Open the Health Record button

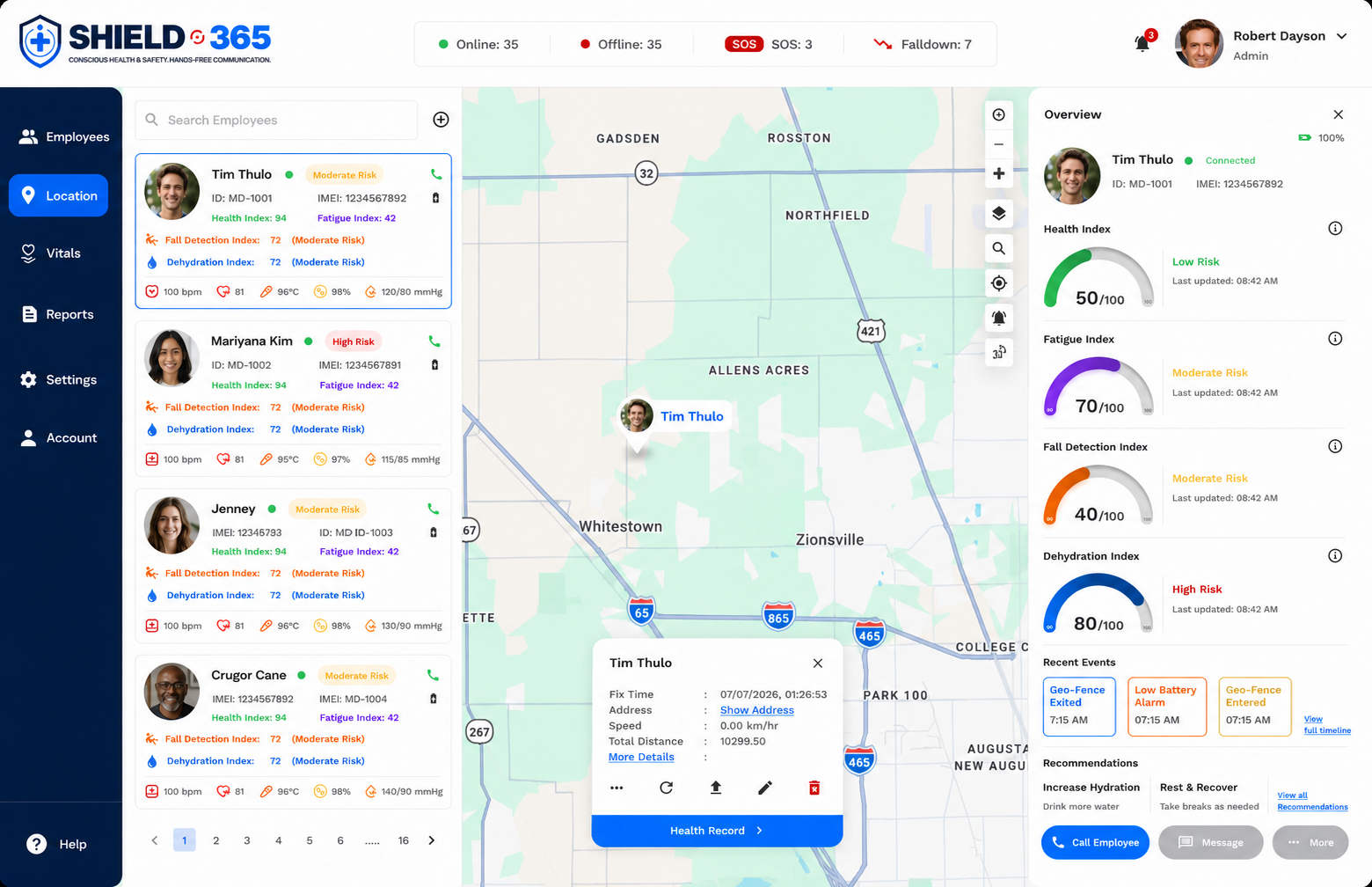point(717,831)
